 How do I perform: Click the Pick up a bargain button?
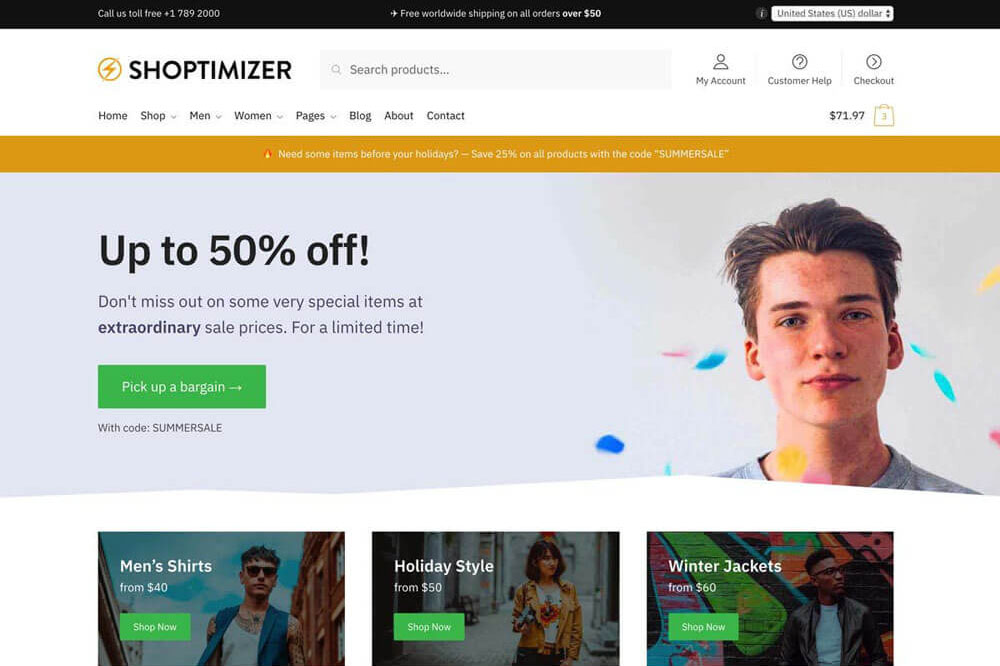point(182,387)
